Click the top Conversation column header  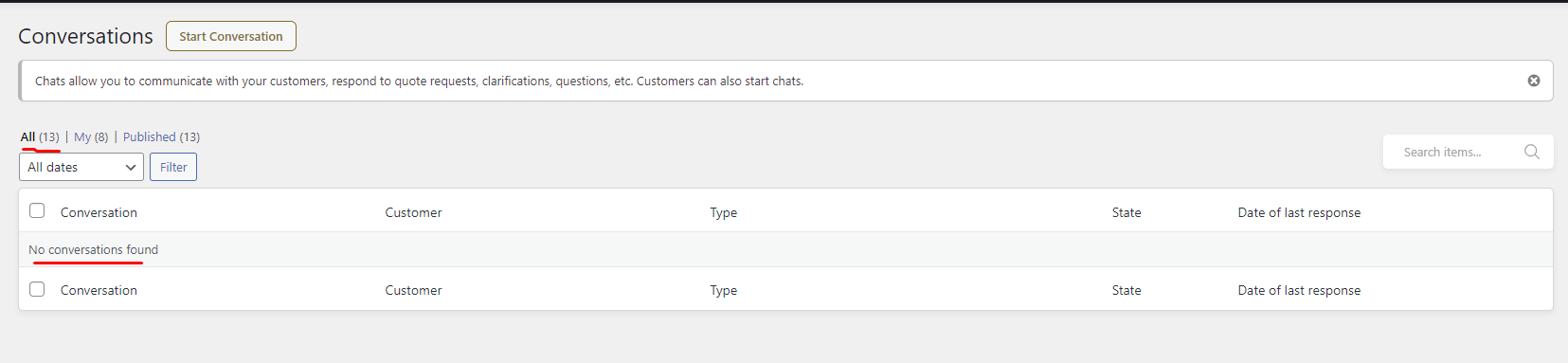99,212
